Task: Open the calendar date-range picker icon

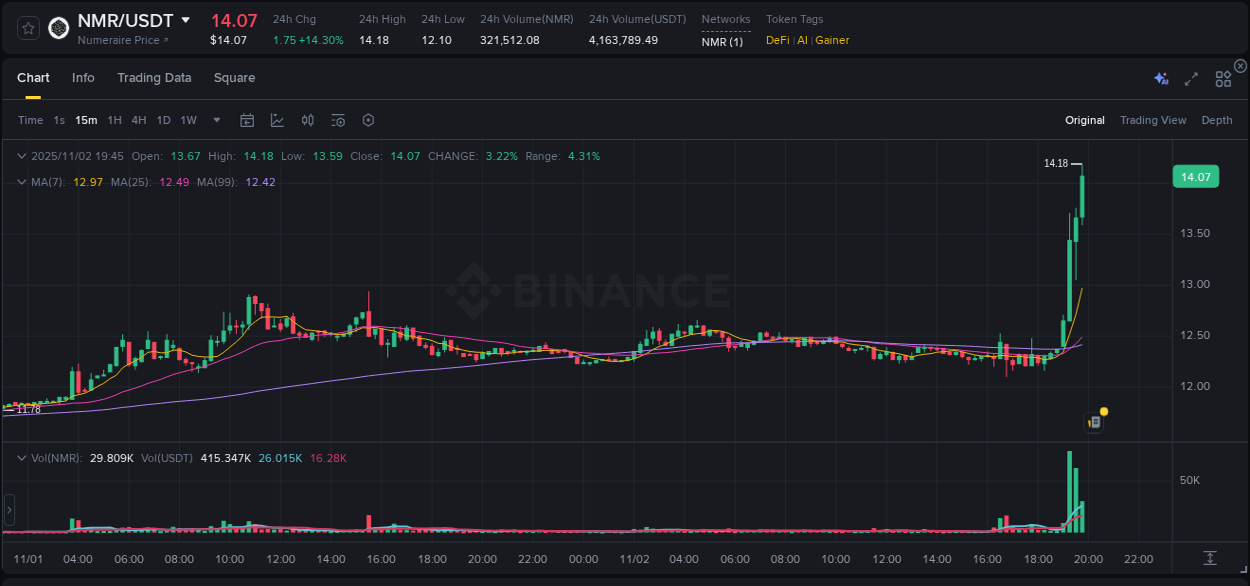Action: (247, 120)
